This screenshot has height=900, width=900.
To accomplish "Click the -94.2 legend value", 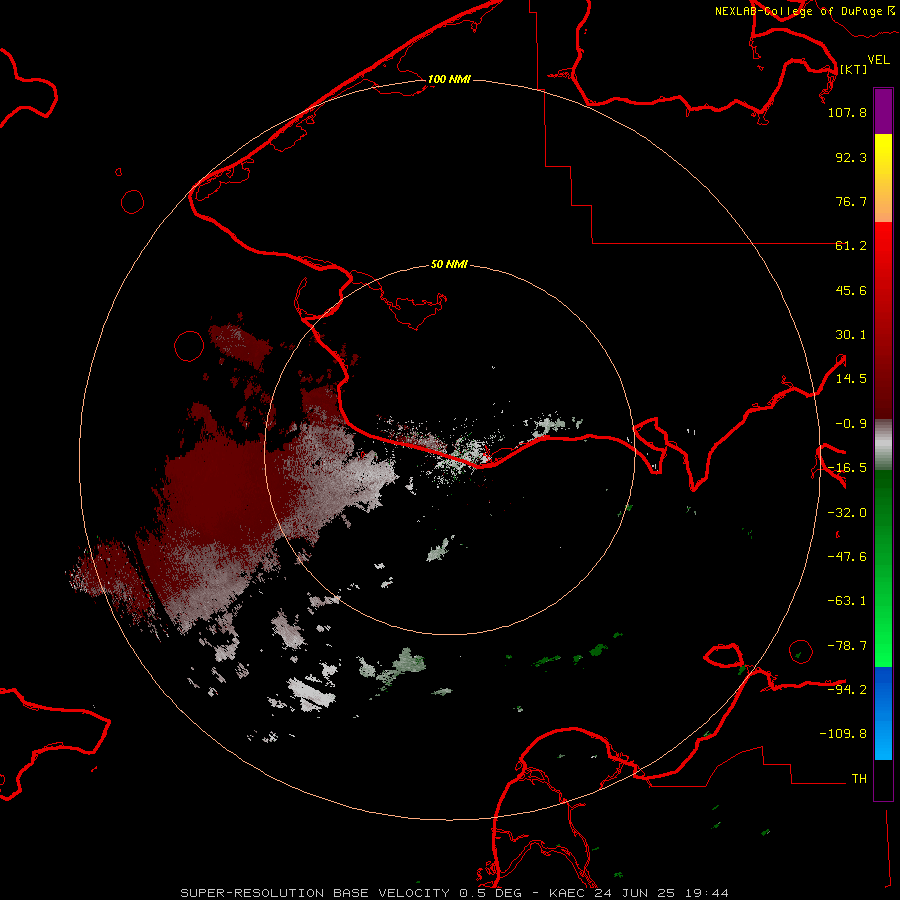I will (847, 689).
